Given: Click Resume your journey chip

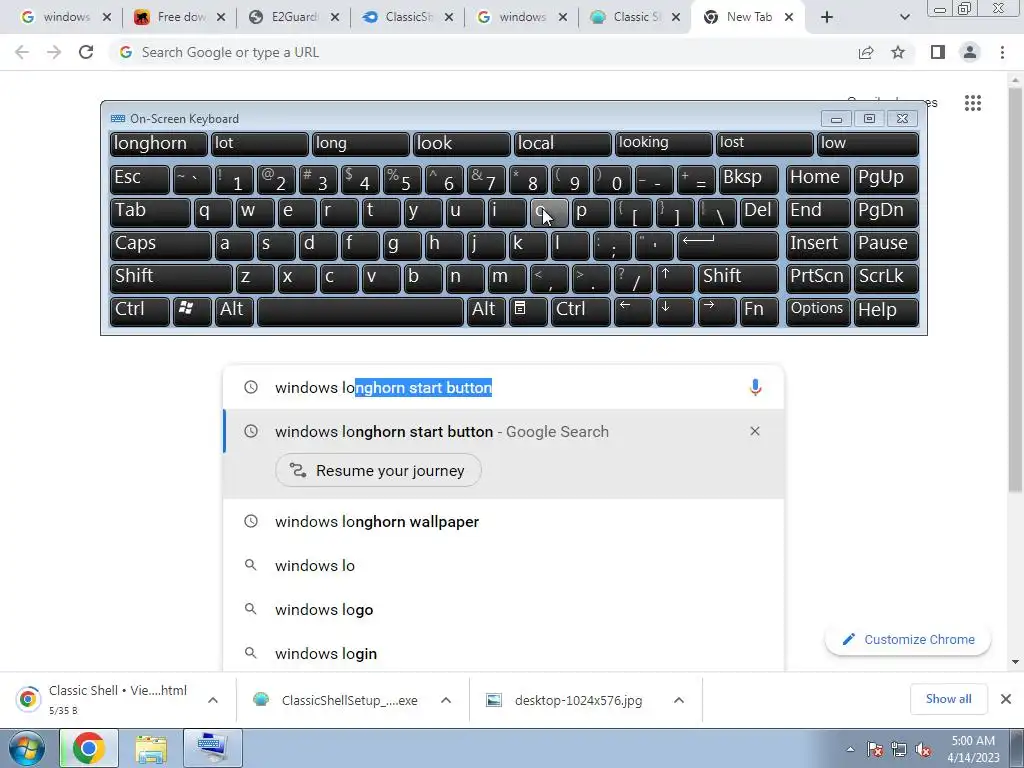Looking at the screenshot, I should point(378,470).
